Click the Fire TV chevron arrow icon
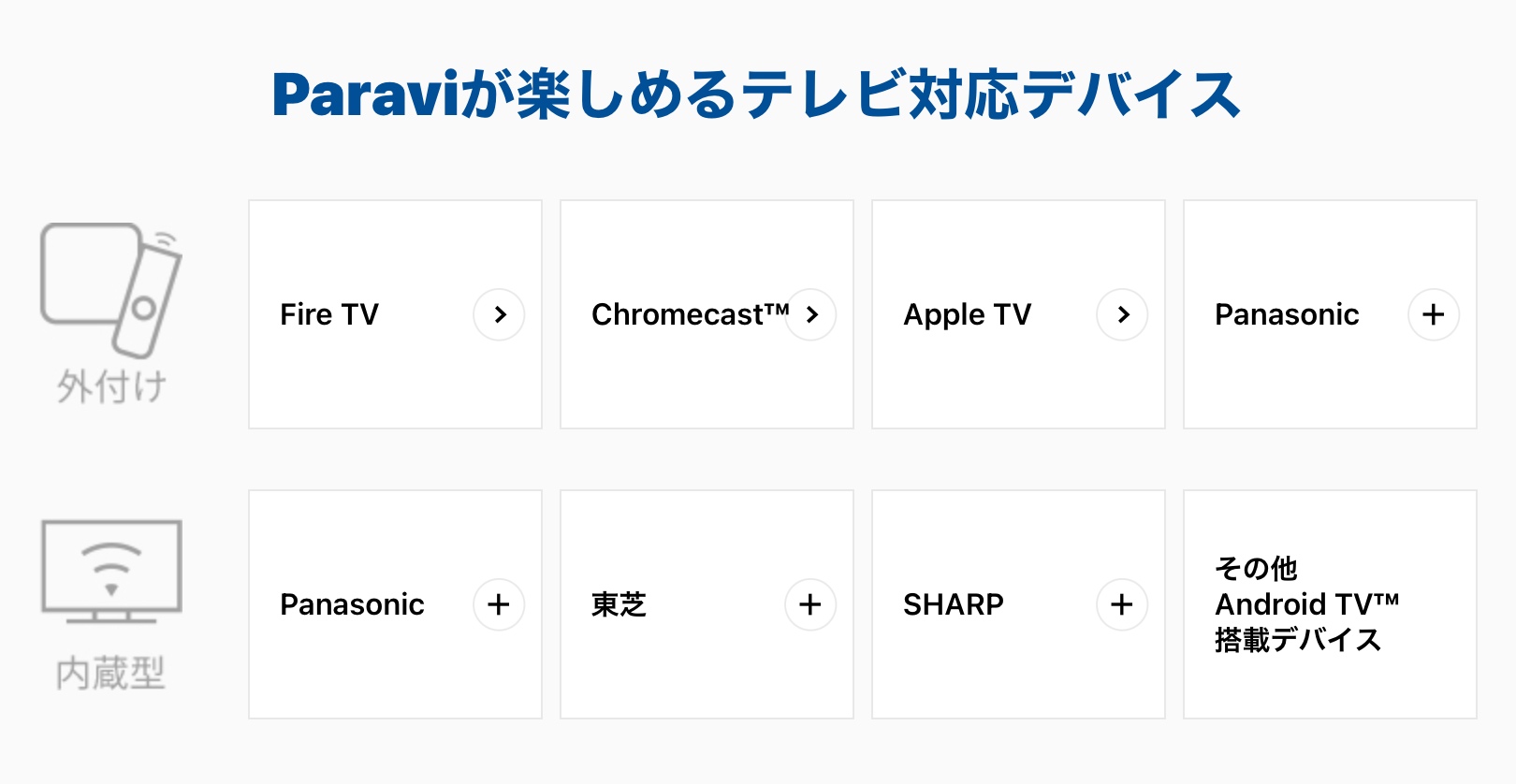 pyautogui.click(x=499, y=314)
